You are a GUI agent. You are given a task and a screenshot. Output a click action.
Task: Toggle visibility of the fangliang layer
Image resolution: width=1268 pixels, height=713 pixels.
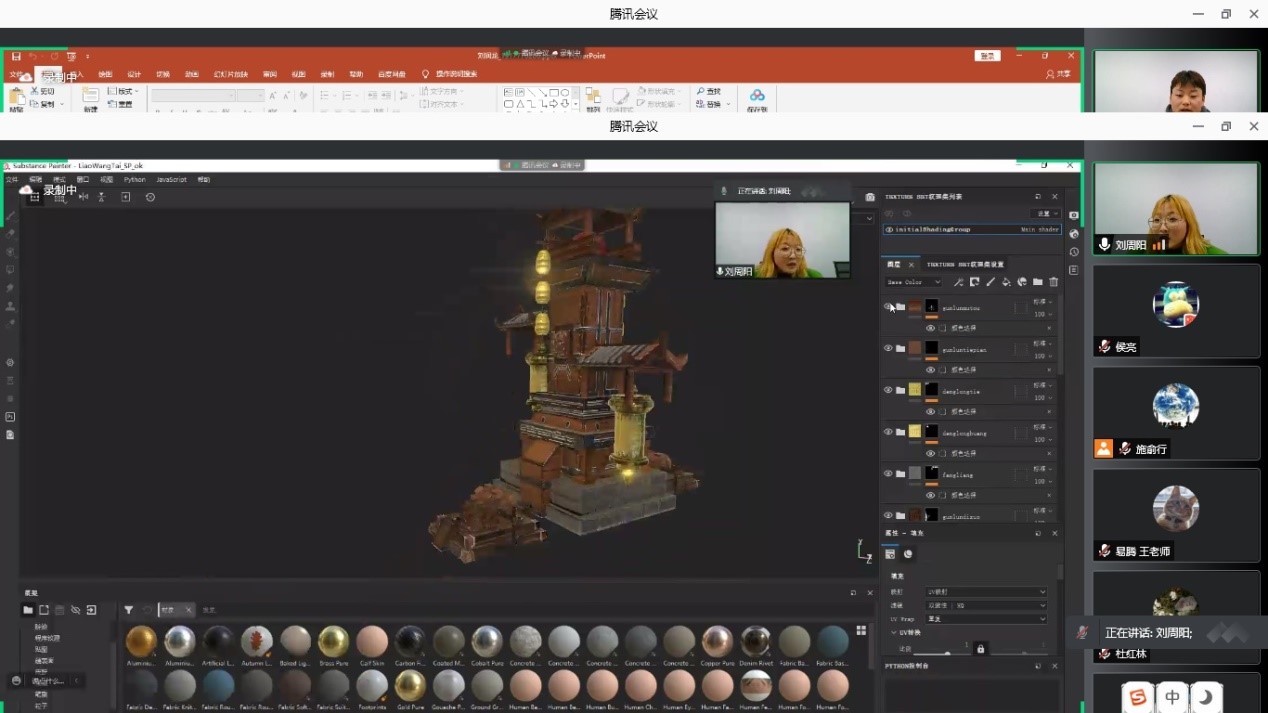[888, 474]
